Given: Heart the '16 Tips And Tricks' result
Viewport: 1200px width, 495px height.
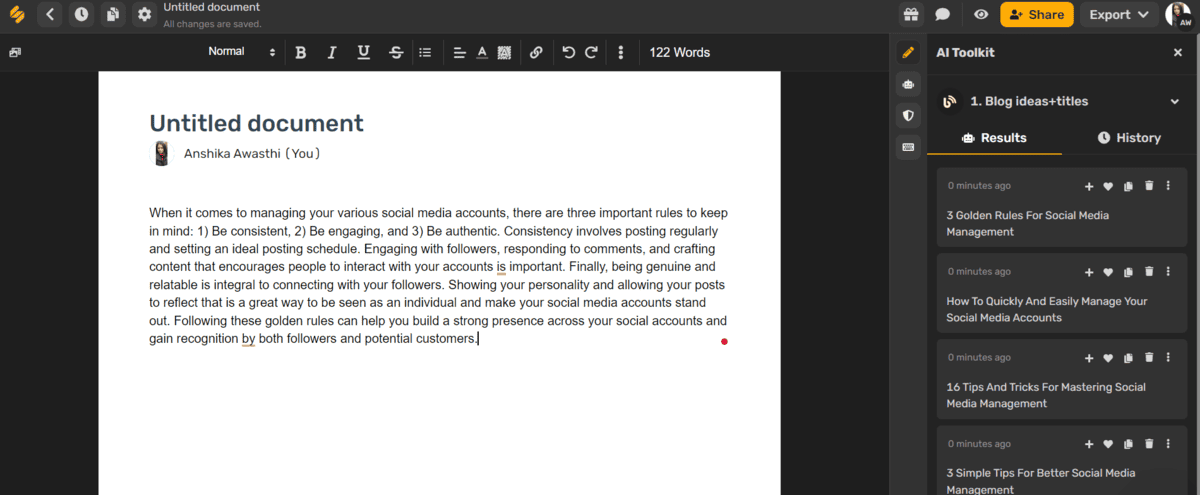Looking at the screenshot, I should tap(1108, 358).
